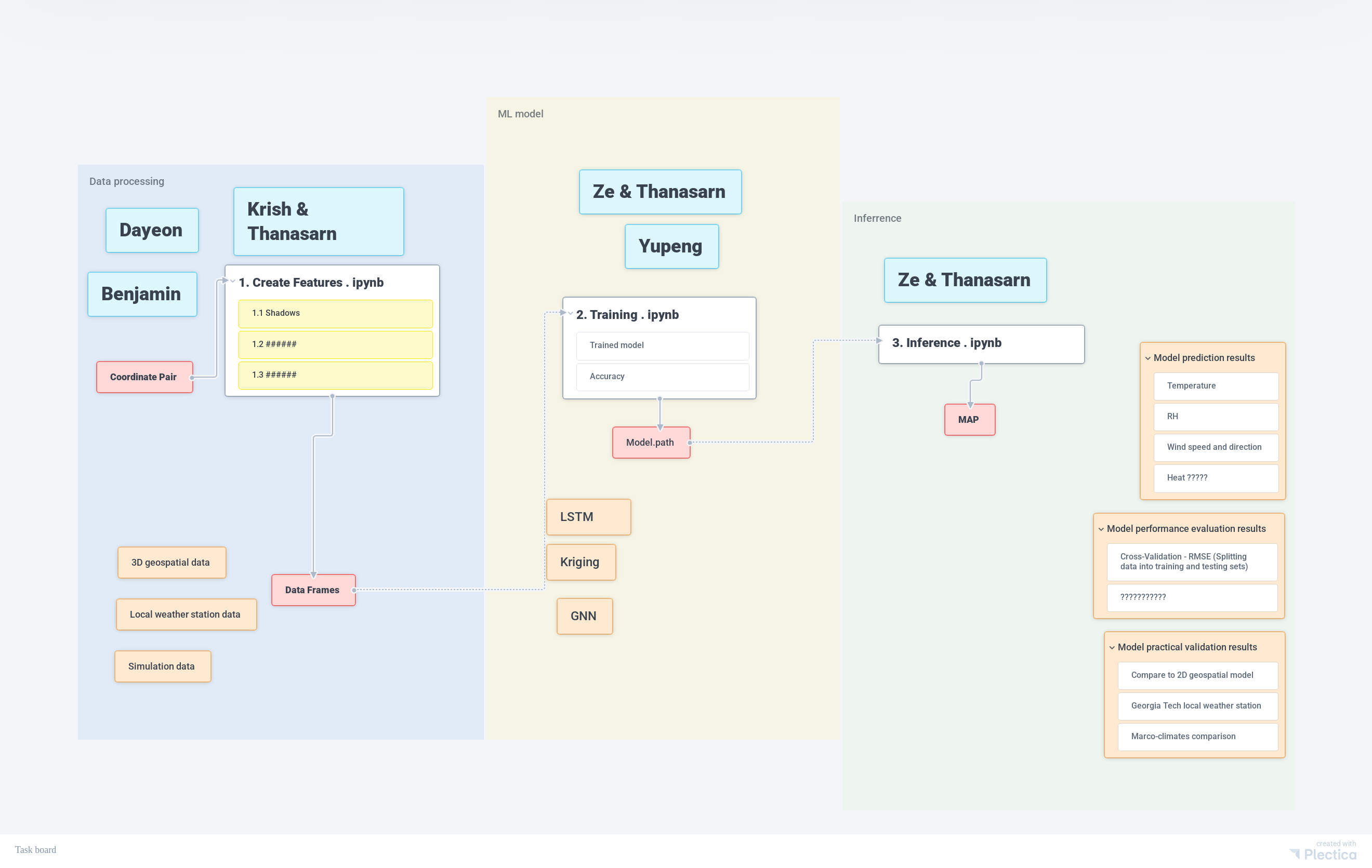The image size is (1372, 868).
Task: Select the Yupeng name card
Action: (670, 246)
